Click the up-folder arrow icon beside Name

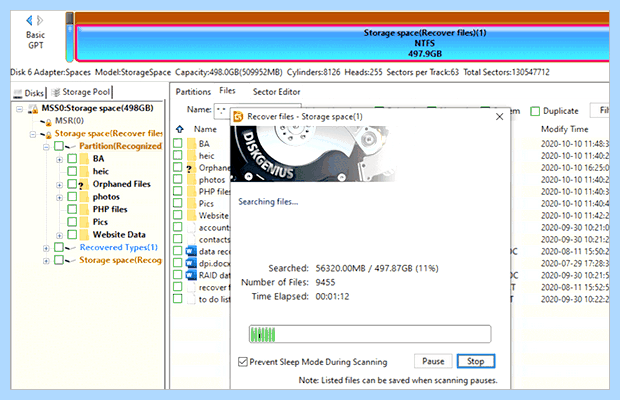180,129
